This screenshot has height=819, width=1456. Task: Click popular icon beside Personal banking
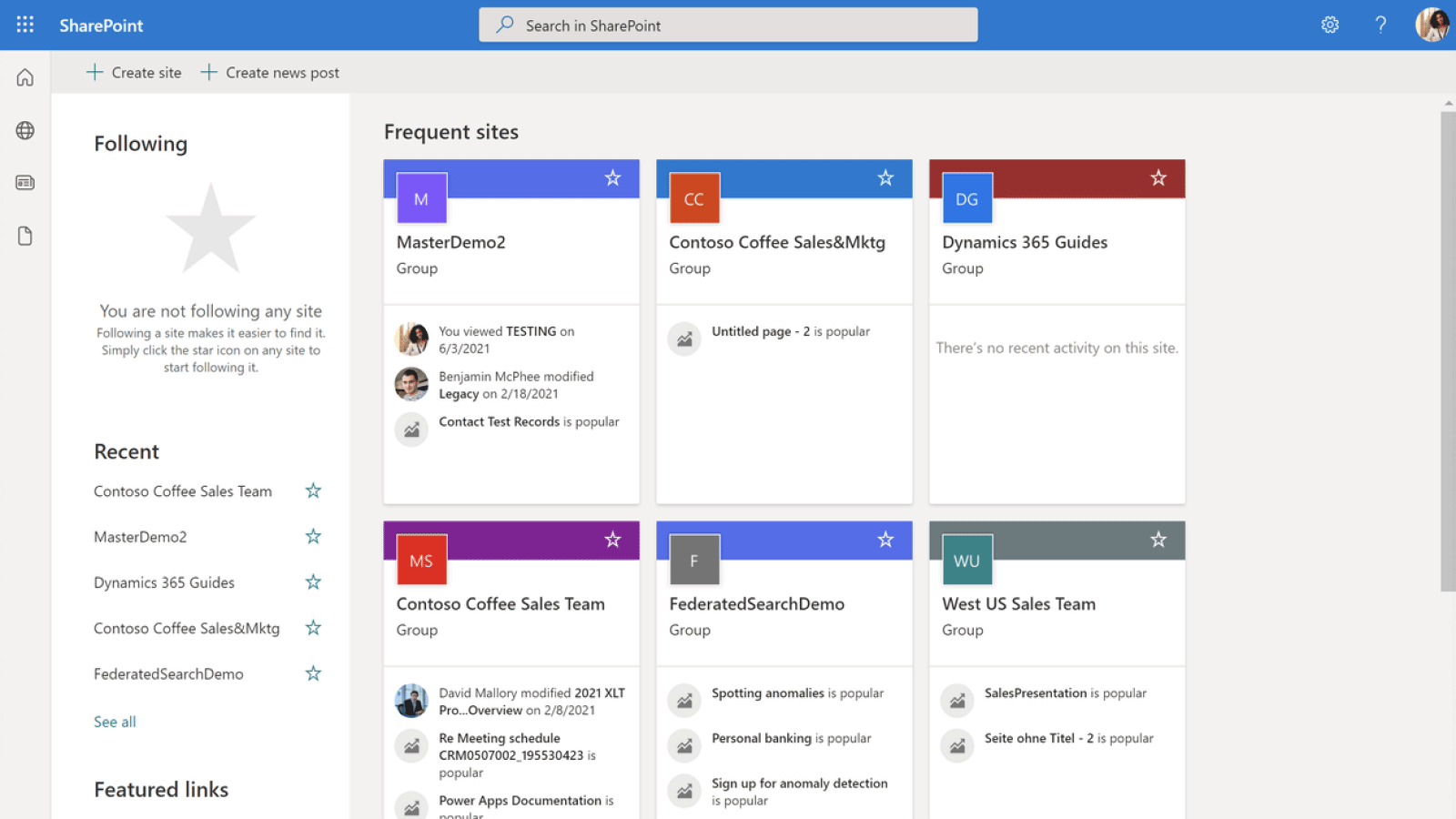pyautogui.click(x=684, y=746)
